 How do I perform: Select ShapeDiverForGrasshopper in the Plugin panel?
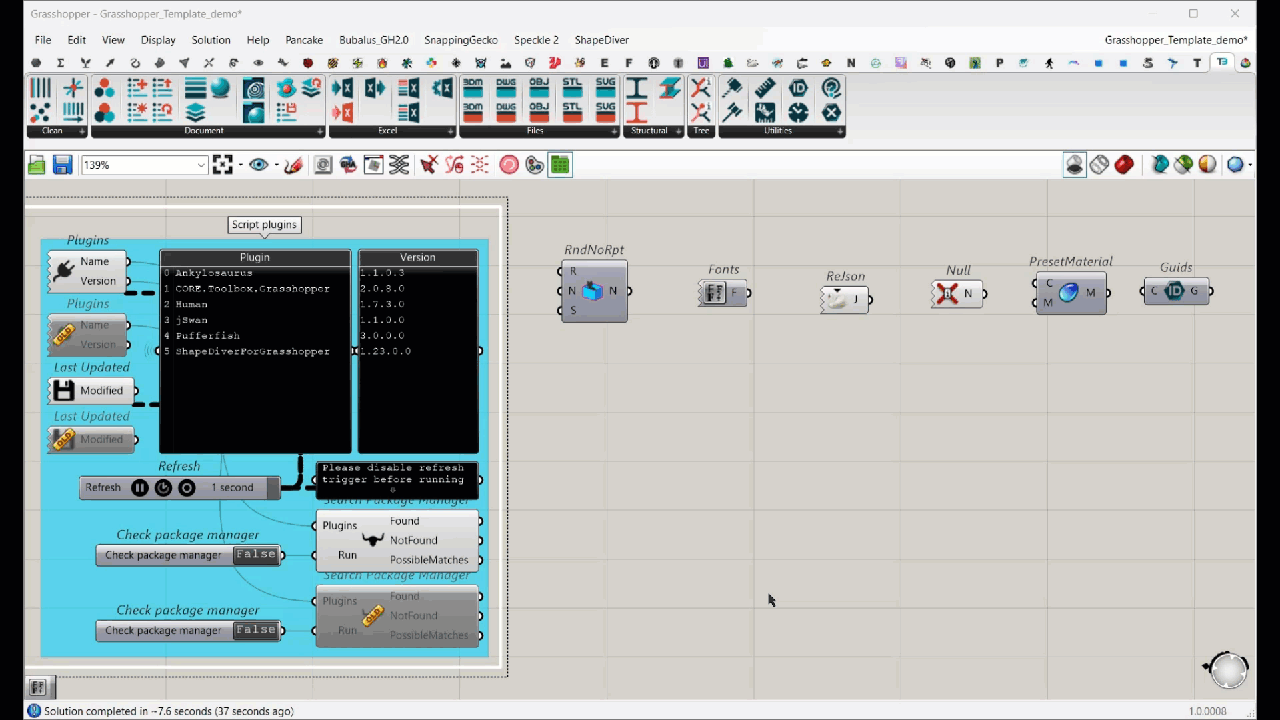[255, 352]
